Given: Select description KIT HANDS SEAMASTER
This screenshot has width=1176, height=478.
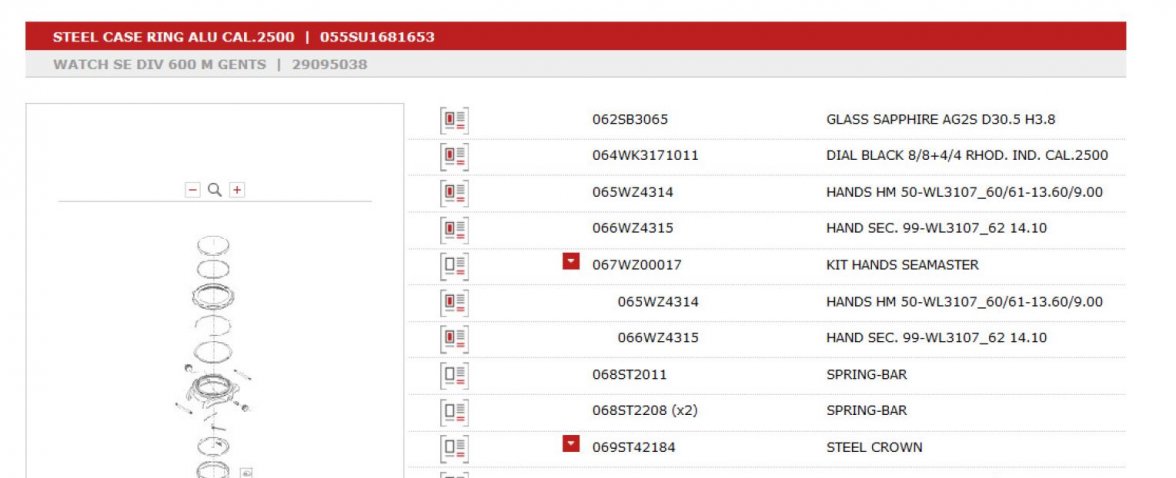Looking at the screenshot, I should point(902,265).
